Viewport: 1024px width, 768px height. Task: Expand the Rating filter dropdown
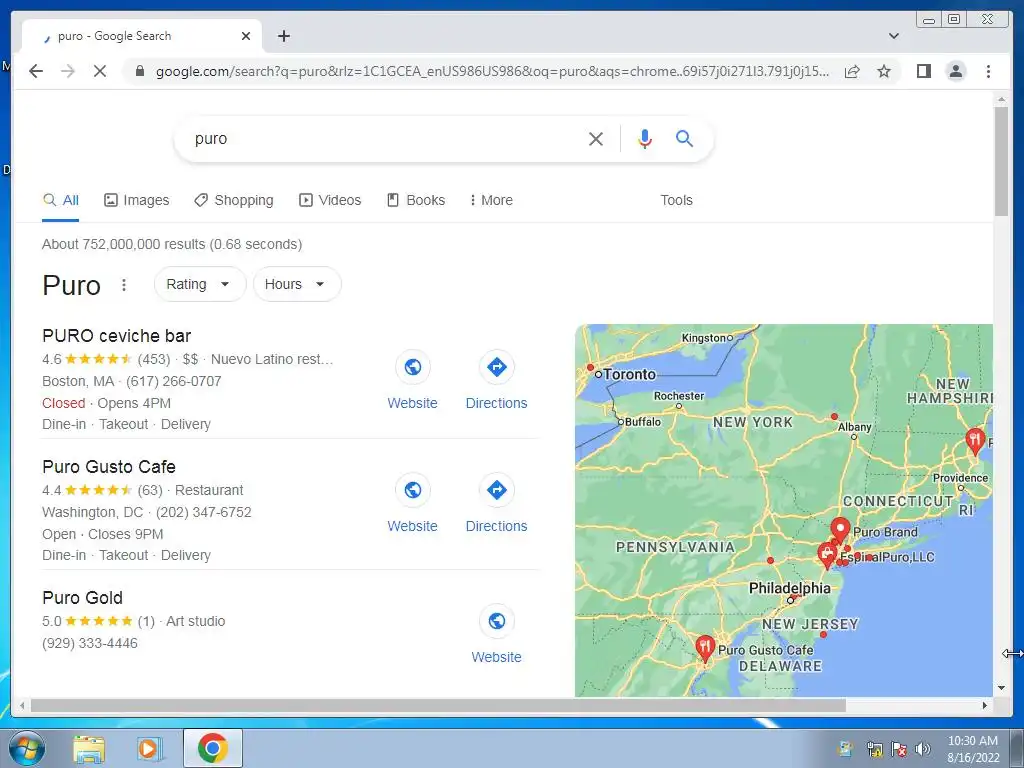click(199, 284)
